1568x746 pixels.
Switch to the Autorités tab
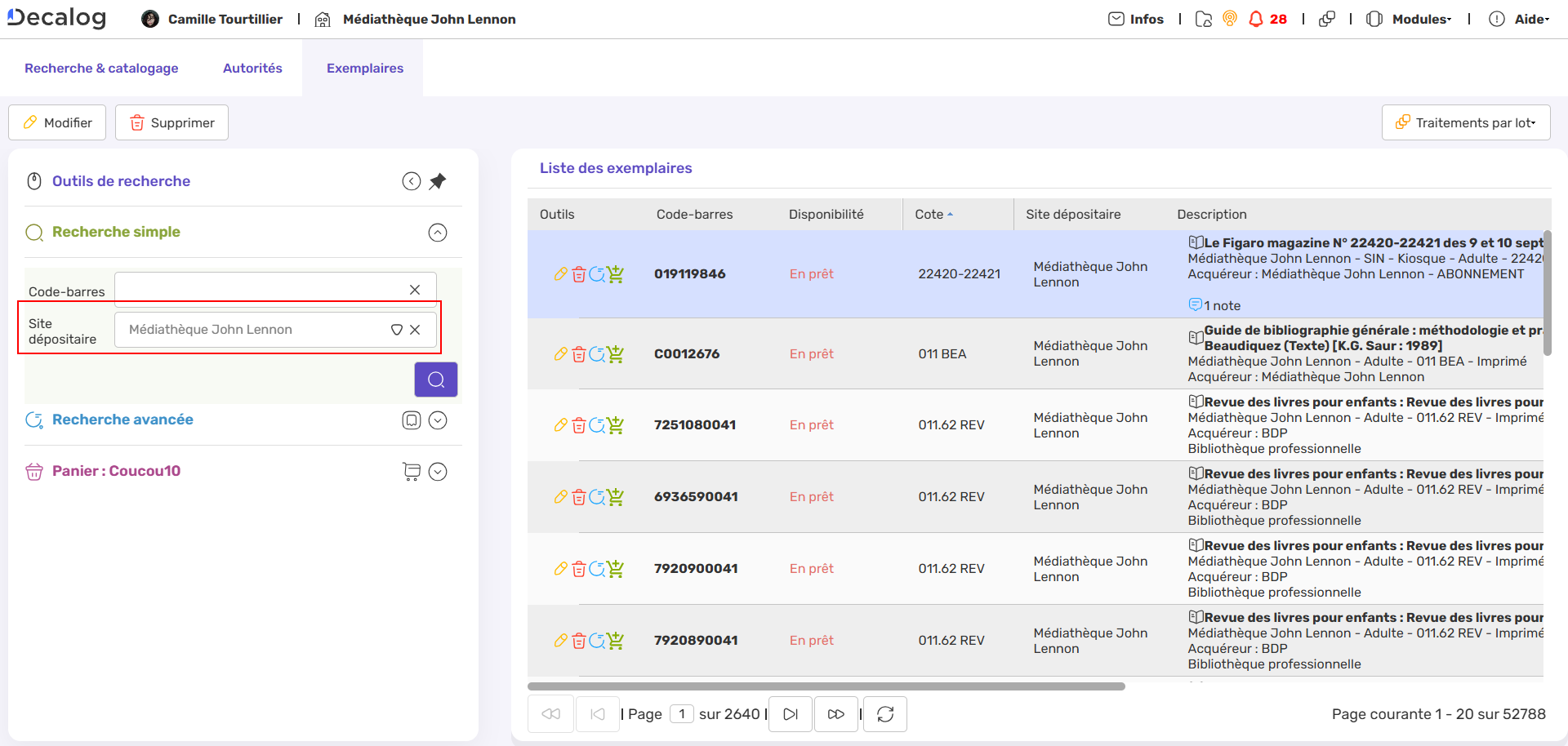252,68
